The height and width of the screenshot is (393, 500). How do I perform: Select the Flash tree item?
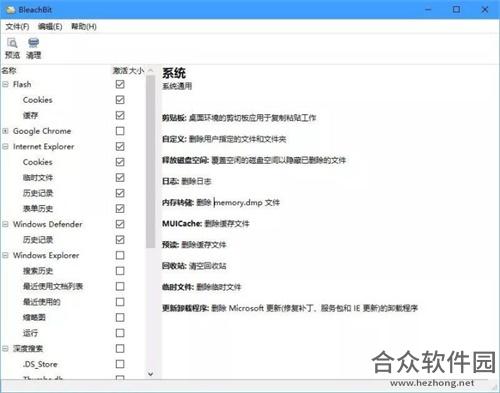[x=22, y=84]
